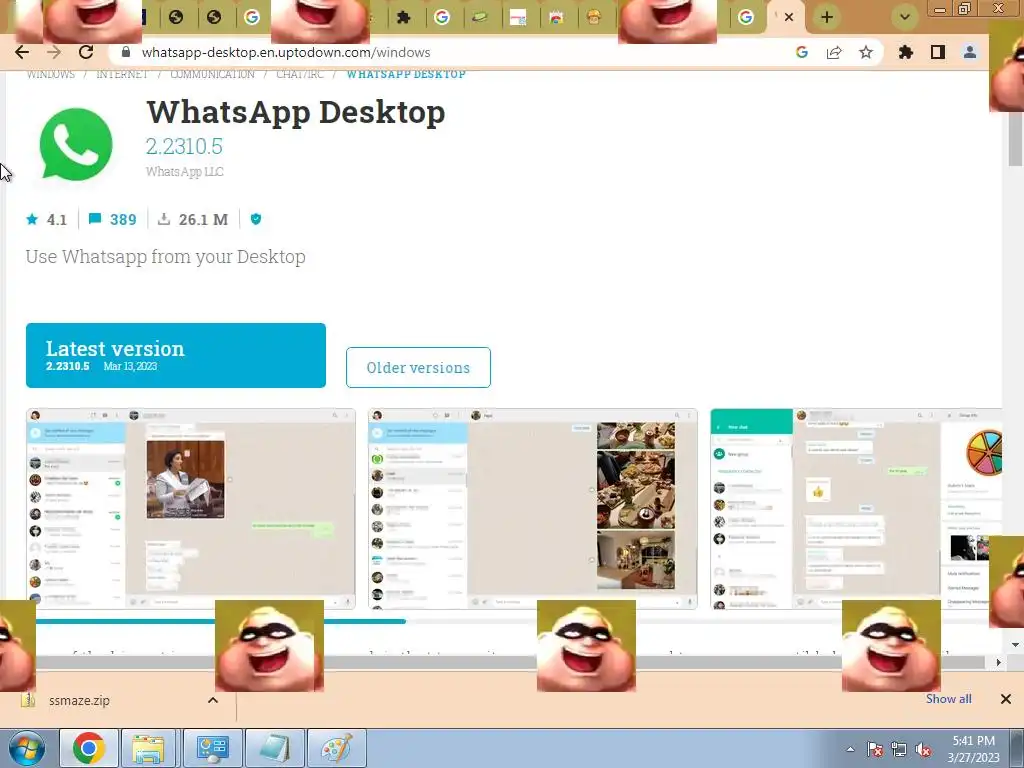
Task: Go back to the previous page
Action: 22,52
